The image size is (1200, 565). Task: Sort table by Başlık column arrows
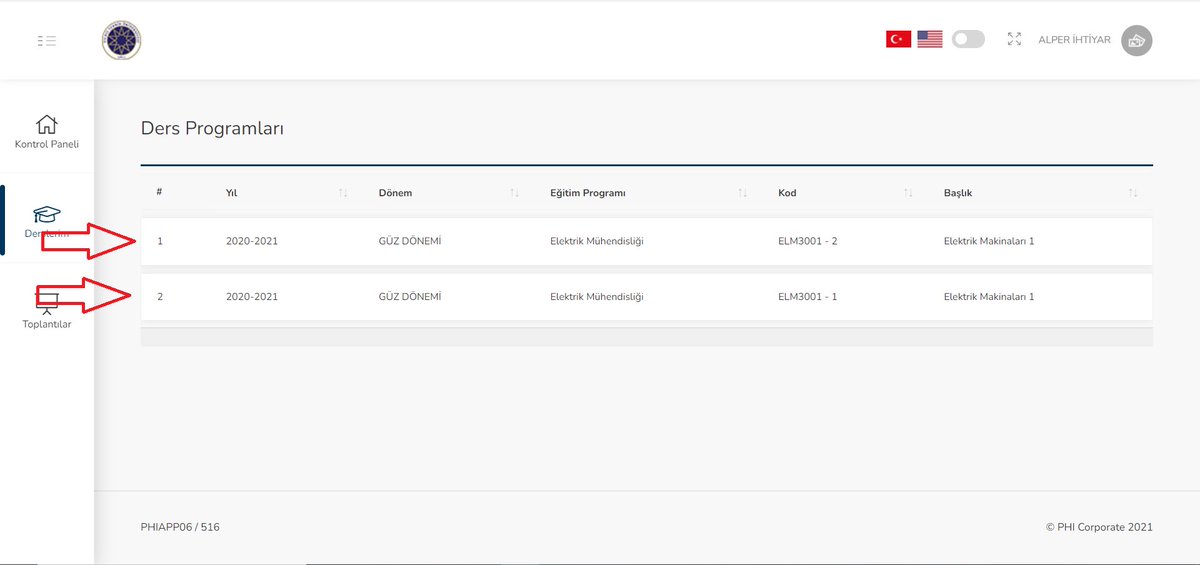[1133, 193]
